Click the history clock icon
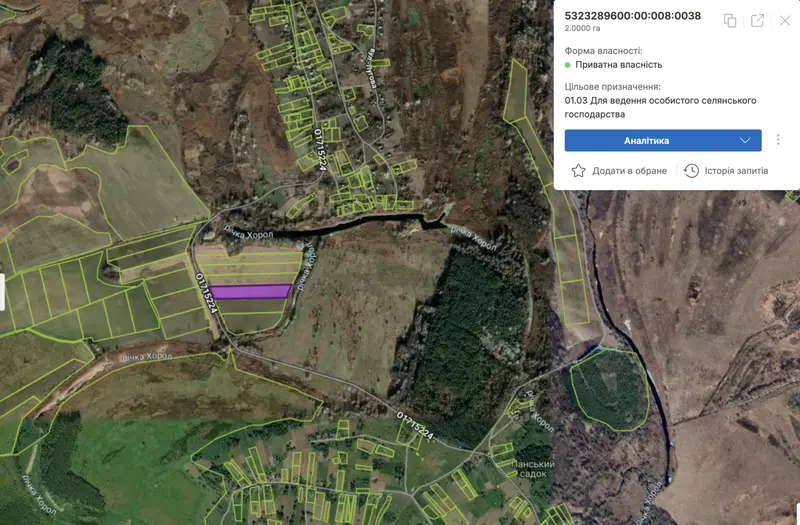800x525 pixels. click(x=691, y=171)
